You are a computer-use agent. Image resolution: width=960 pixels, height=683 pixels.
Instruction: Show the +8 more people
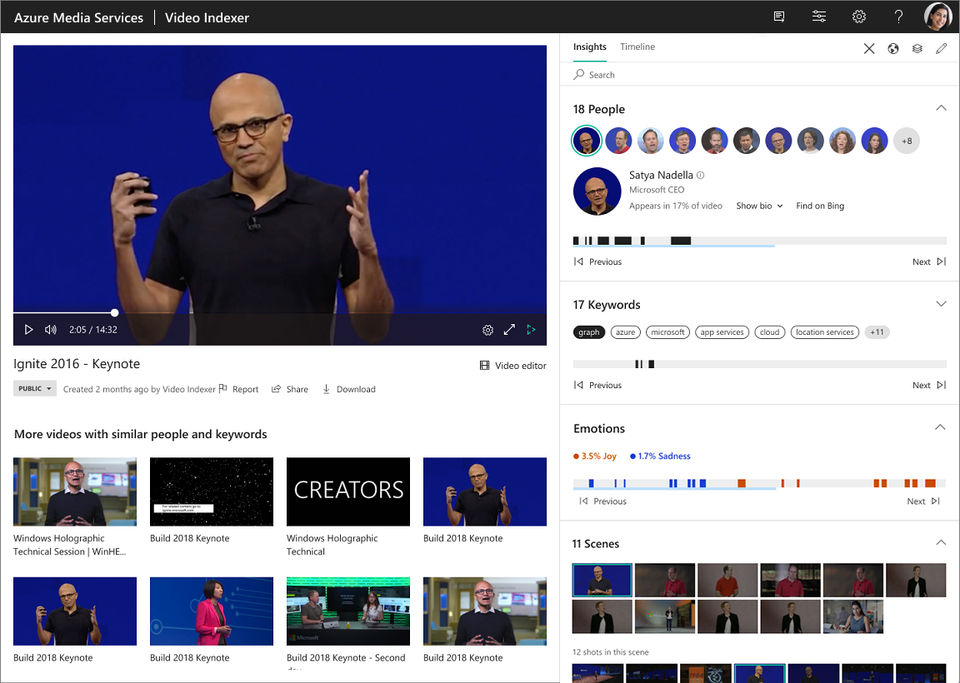coord(906,141)
